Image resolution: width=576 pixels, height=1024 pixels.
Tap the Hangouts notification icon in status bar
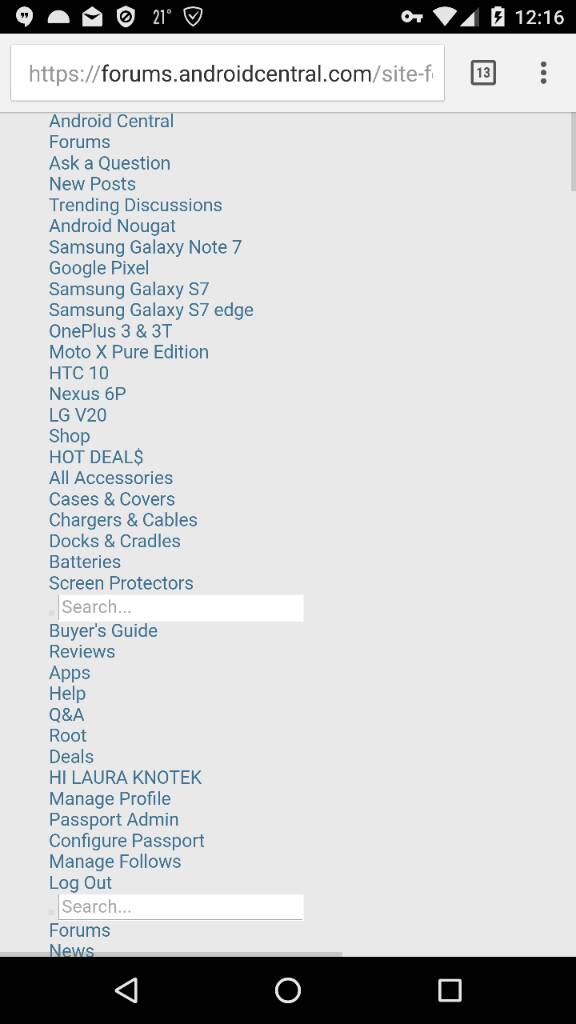click(x=25, y=17)
